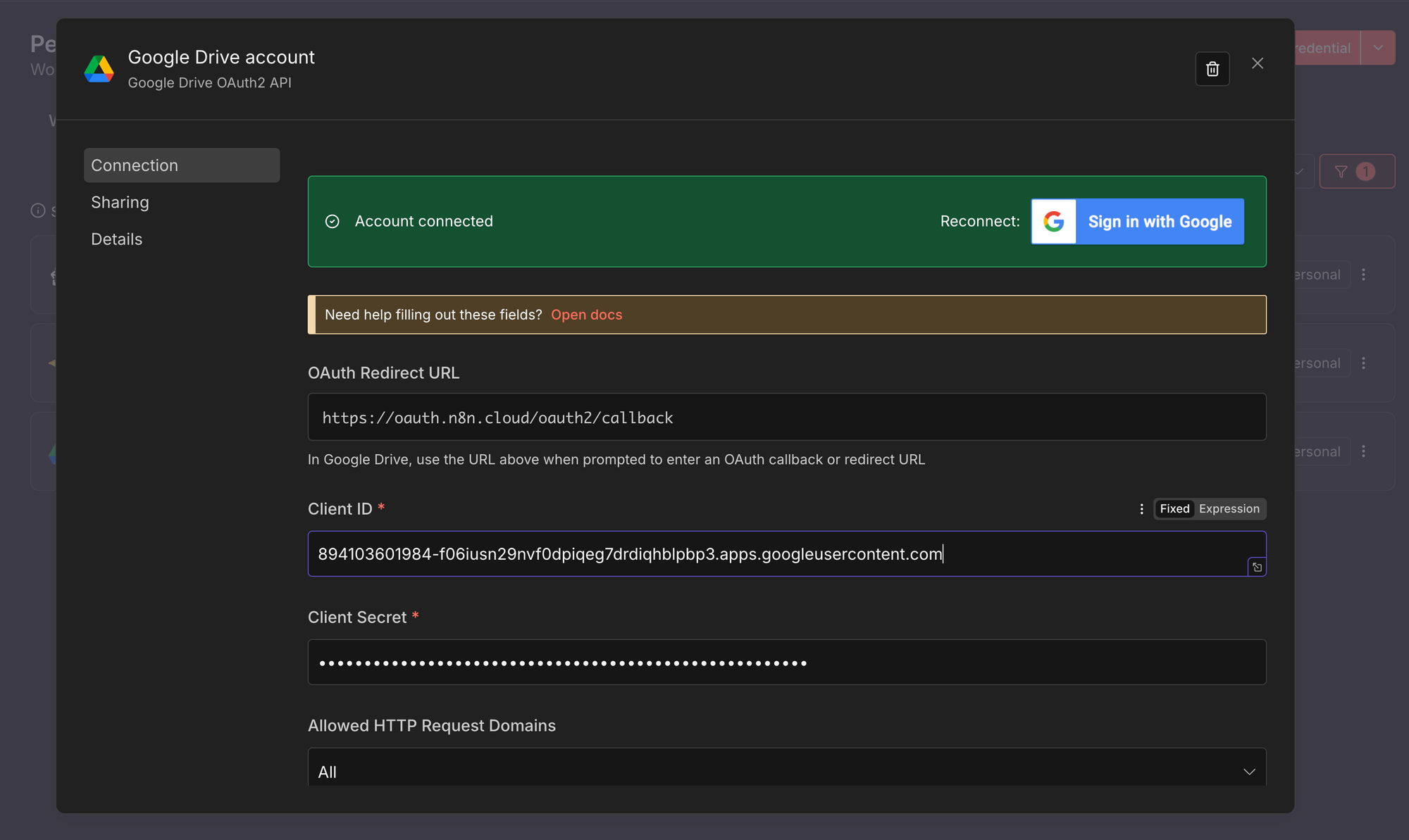Viewport: 1409px width, 840px height.
Task: Expand the chevron next to the Credential button
Action: coord(1378,47)
